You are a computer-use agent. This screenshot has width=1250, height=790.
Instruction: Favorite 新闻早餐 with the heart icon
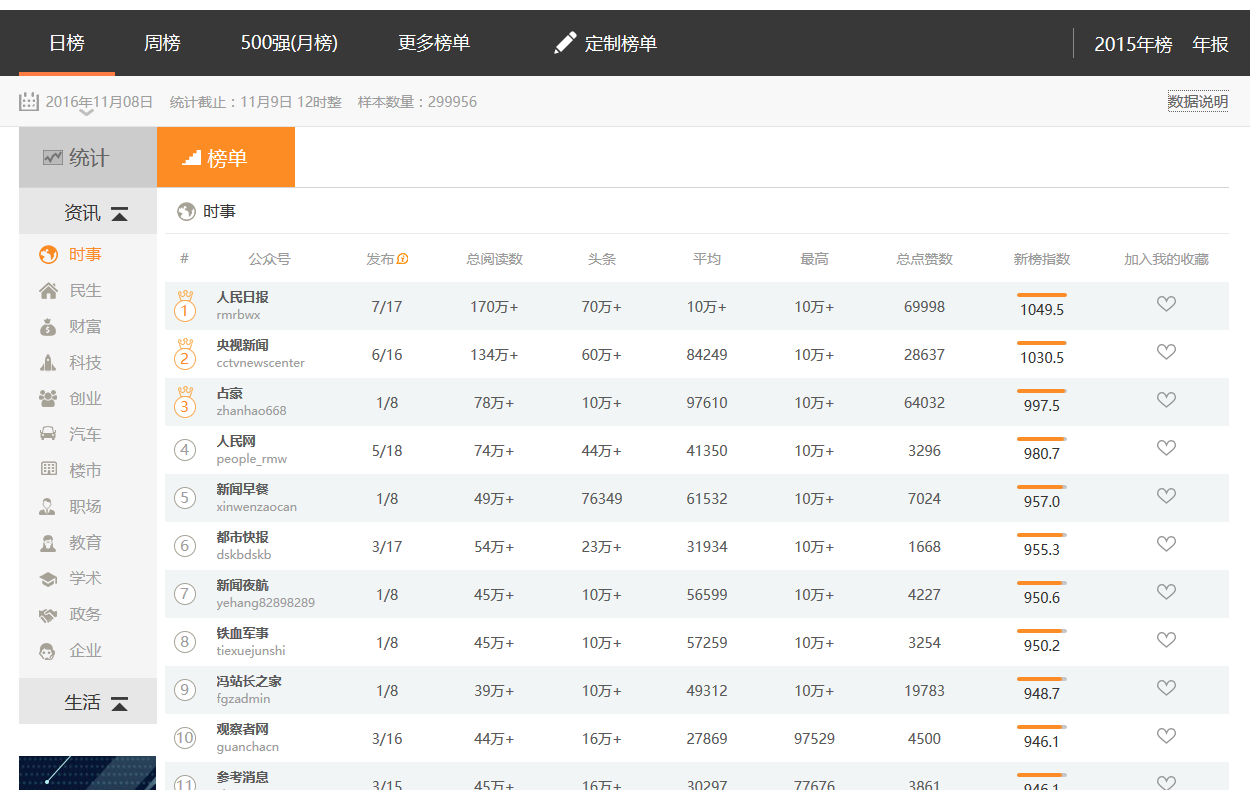point(1166,496)
